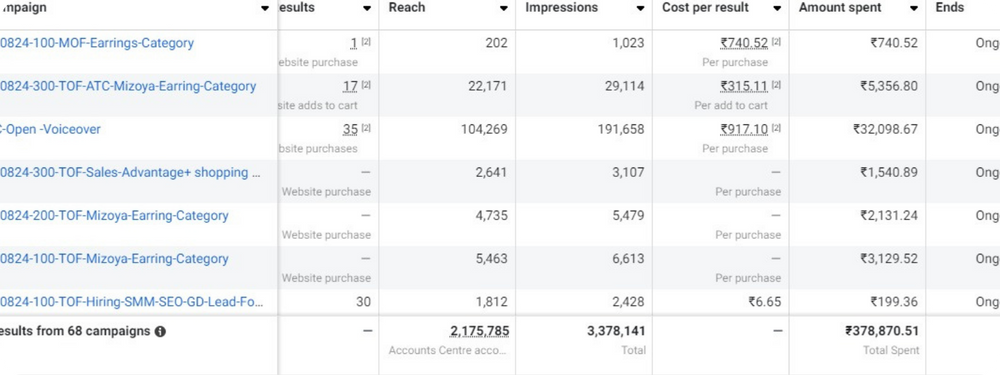The height and width of the screenshot is (375, 1000).
Task: Click the footnote marker beside ₹740.52 cost
Action: 776,41
